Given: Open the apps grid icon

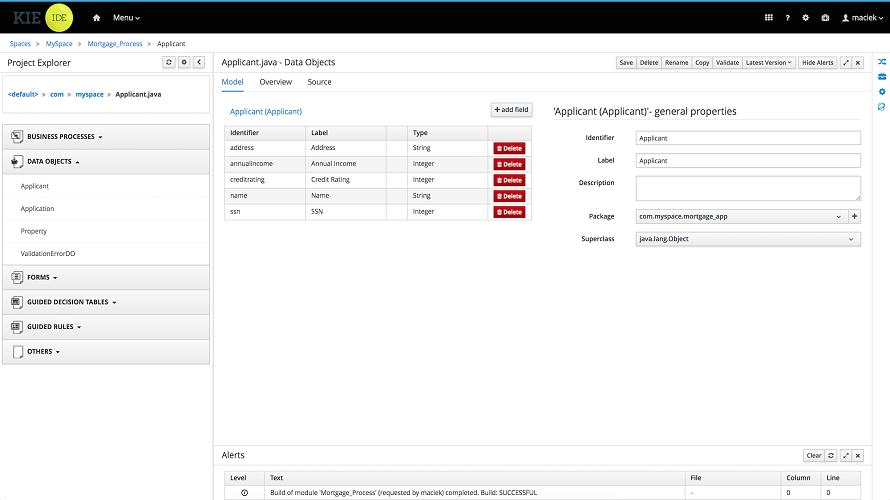Looking at the screenshot, I should coord(768,18).
